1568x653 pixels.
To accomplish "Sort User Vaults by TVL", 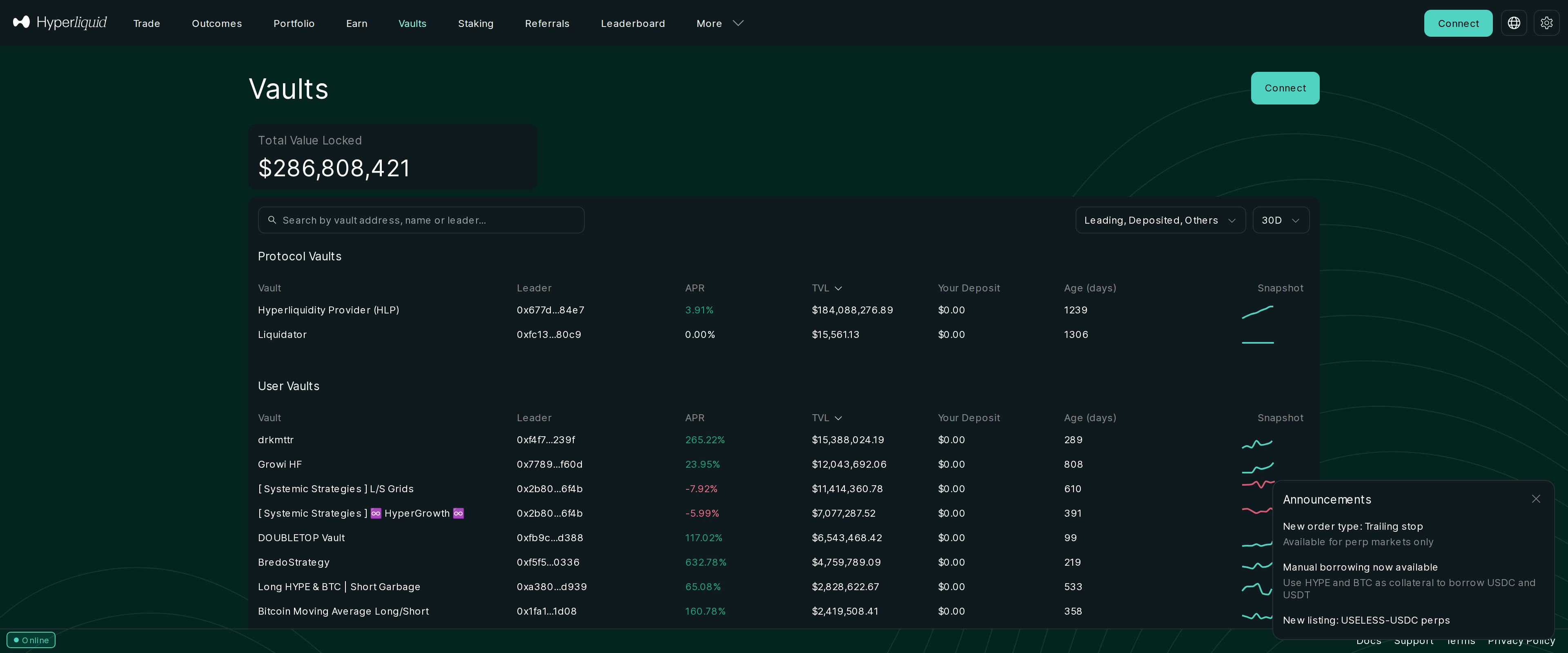I will (x=826, y=418).
